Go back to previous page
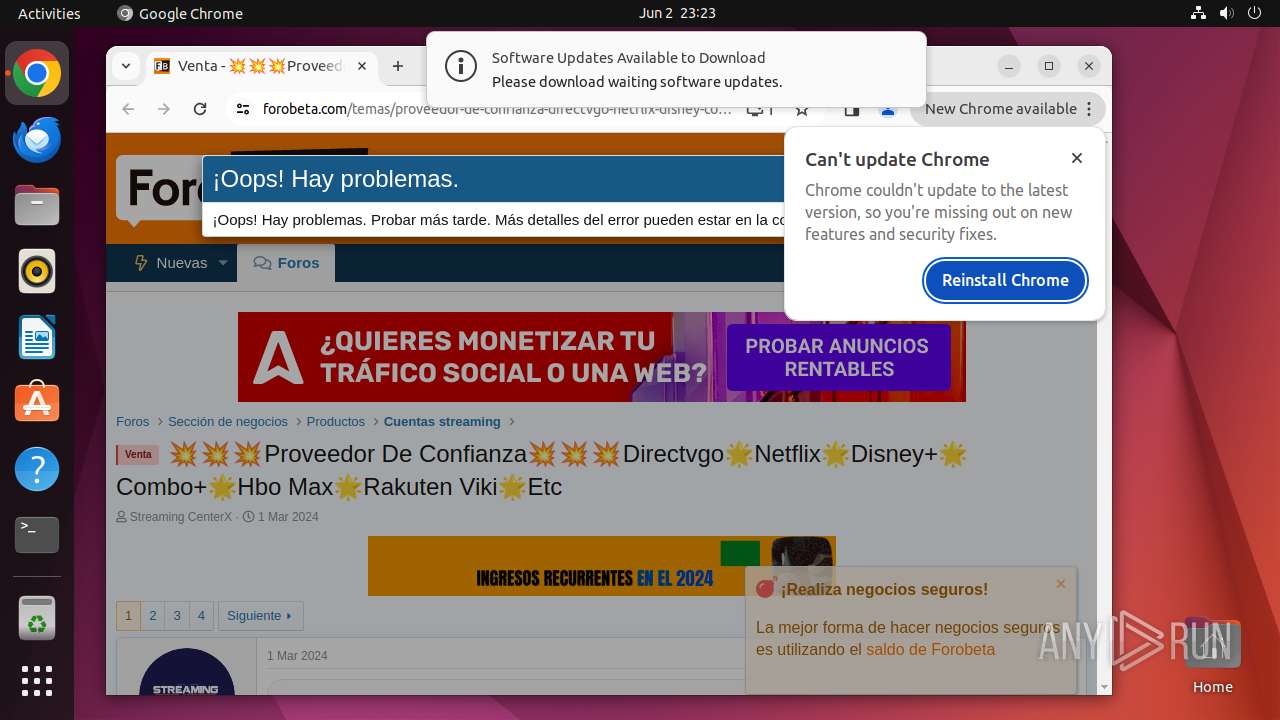 (x=128, y=109)
